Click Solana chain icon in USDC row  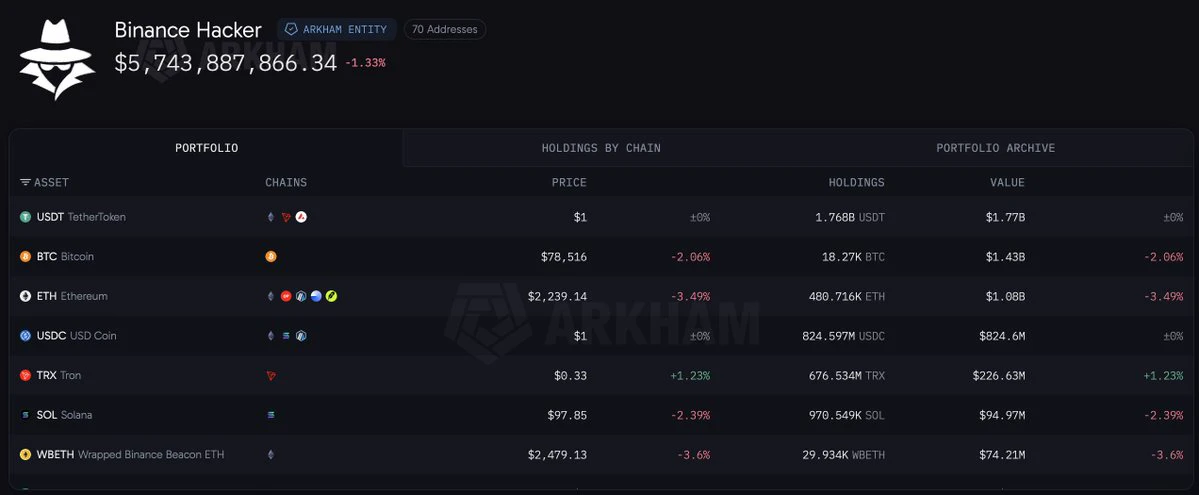click(x=286, y=336)
